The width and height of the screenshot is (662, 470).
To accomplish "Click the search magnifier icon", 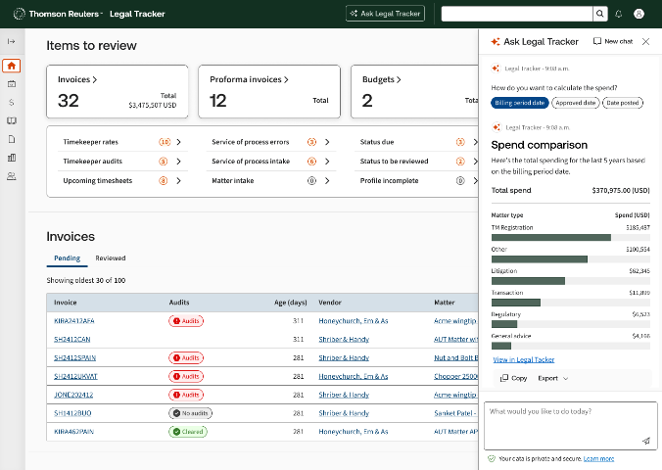I will [x=599, y=14].
